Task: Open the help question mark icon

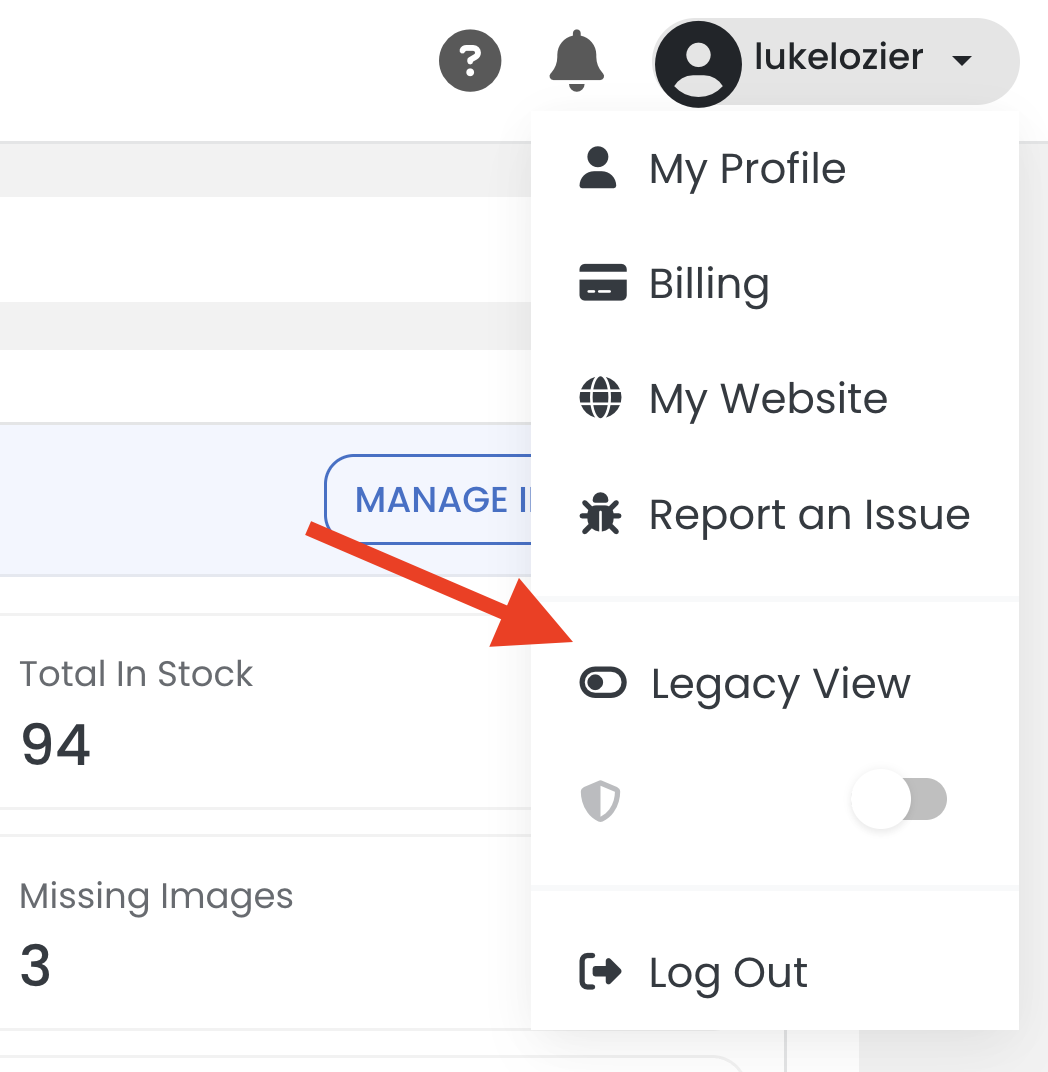Action: (x=470, y=61)
